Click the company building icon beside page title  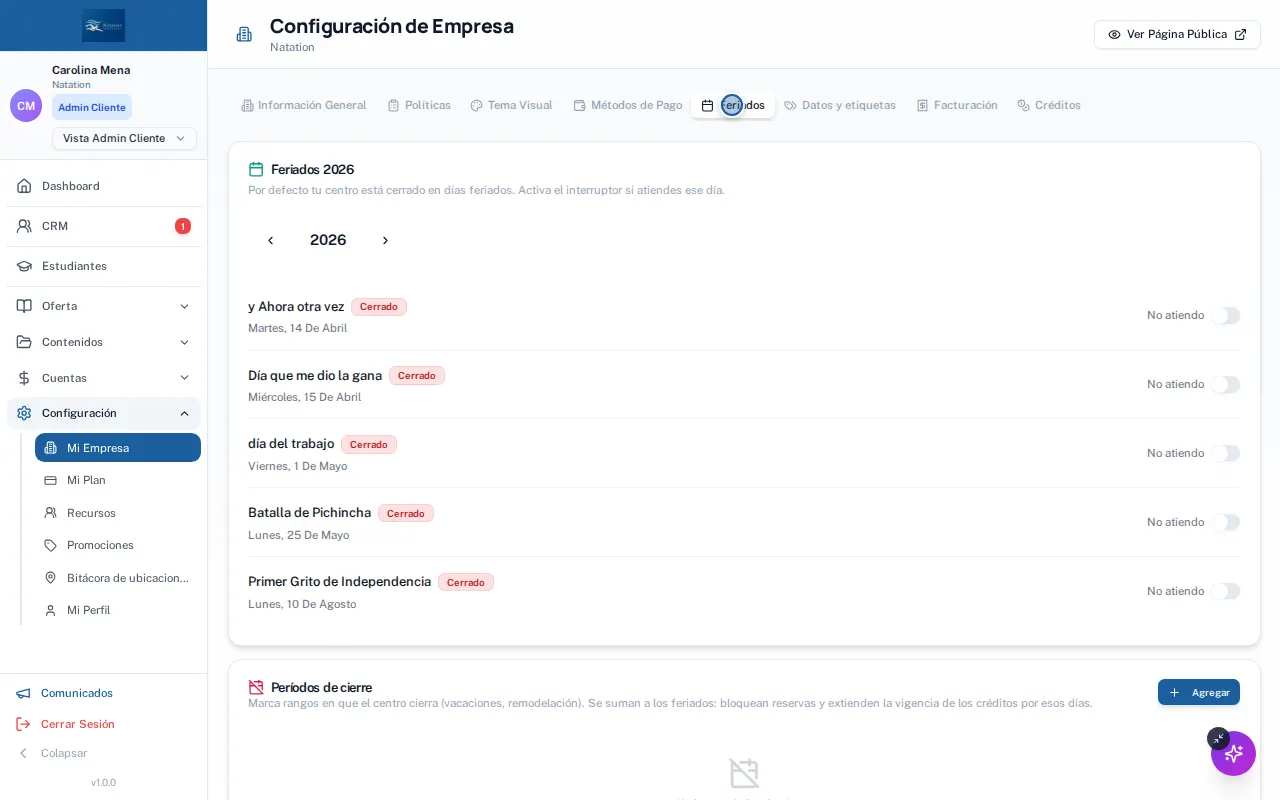pos(244,34)
